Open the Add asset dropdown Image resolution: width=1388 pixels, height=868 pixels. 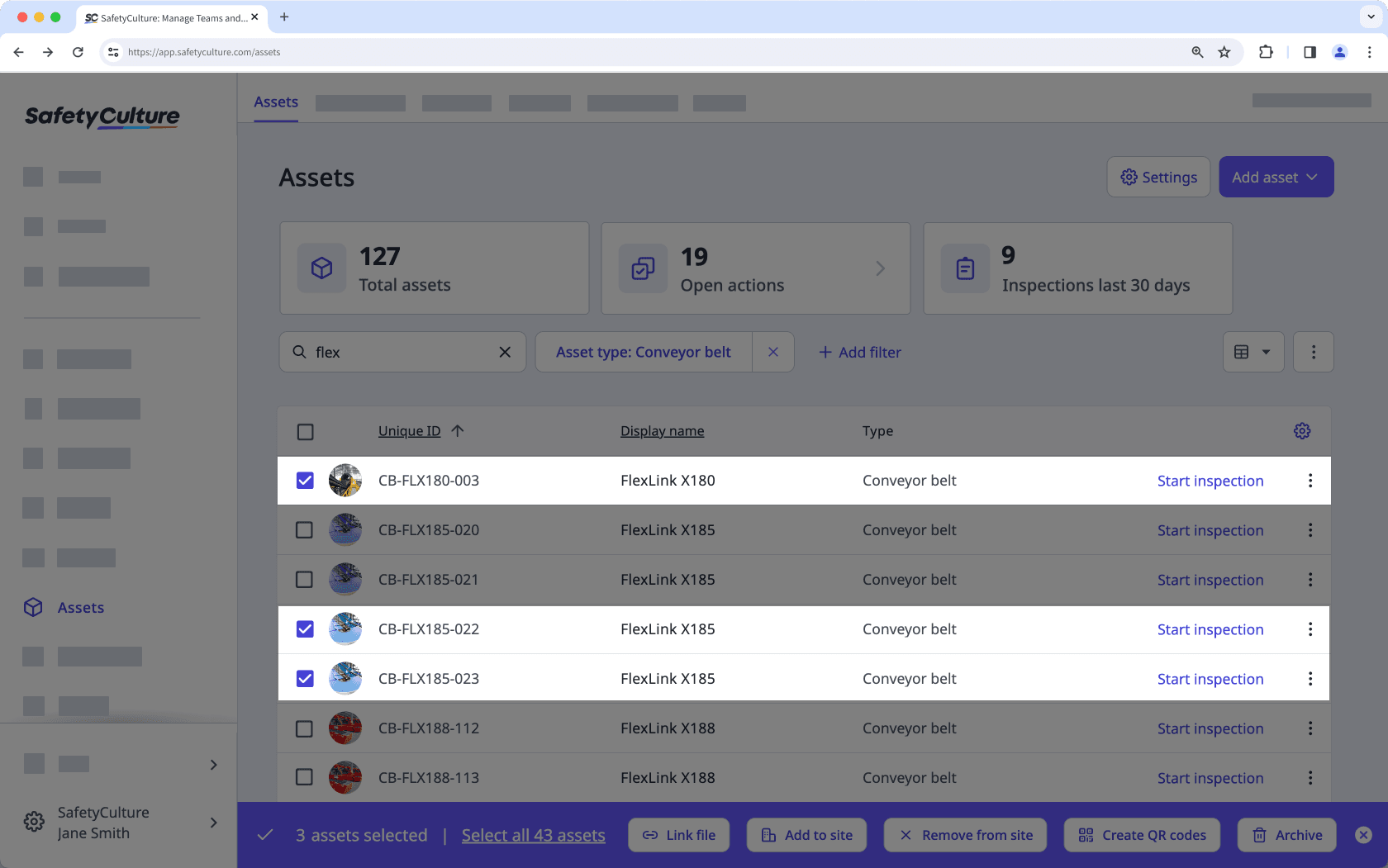(x=1276, y=177)
